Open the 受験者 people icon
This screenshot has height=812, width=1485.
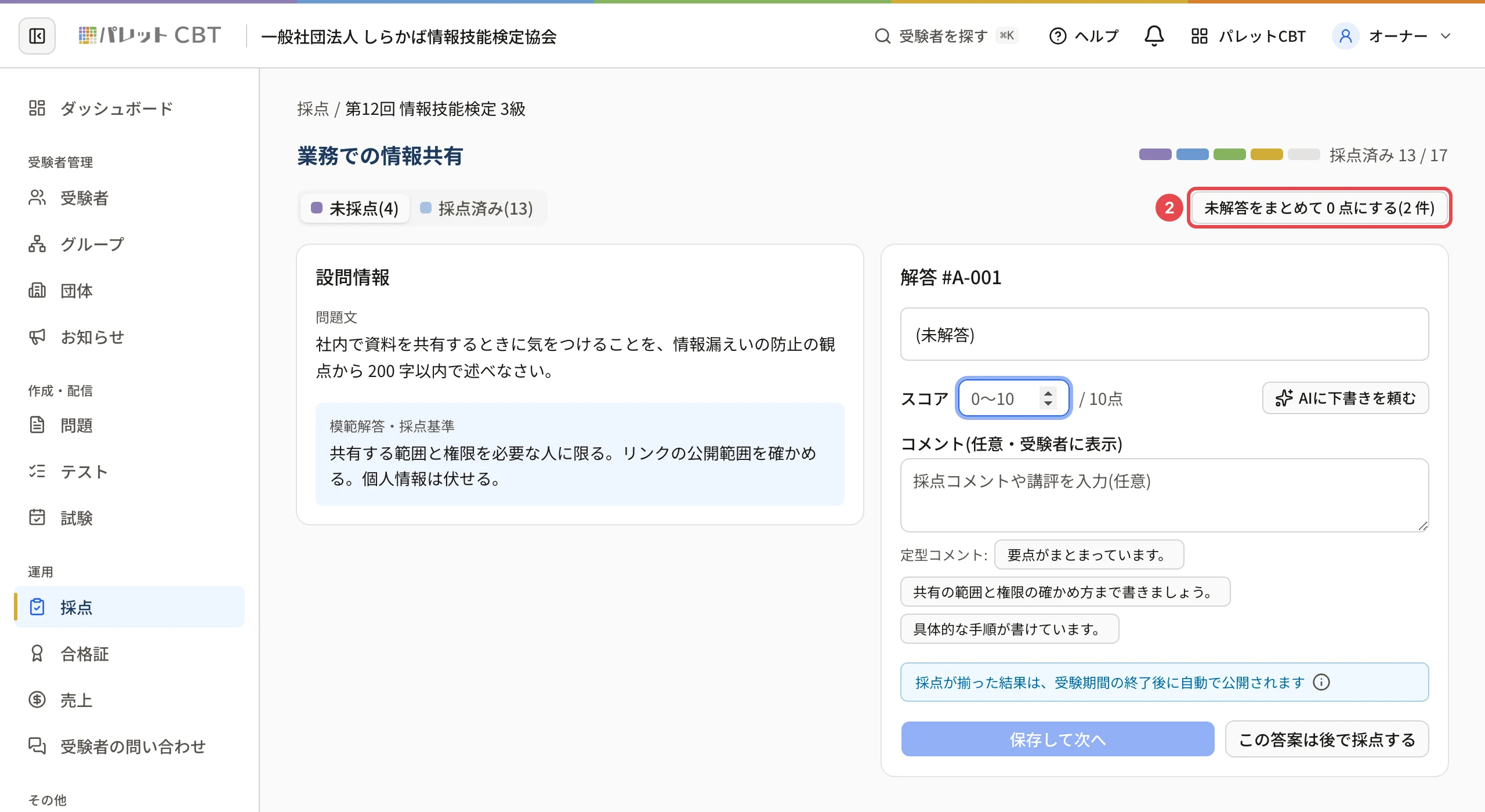coord(37,198)
